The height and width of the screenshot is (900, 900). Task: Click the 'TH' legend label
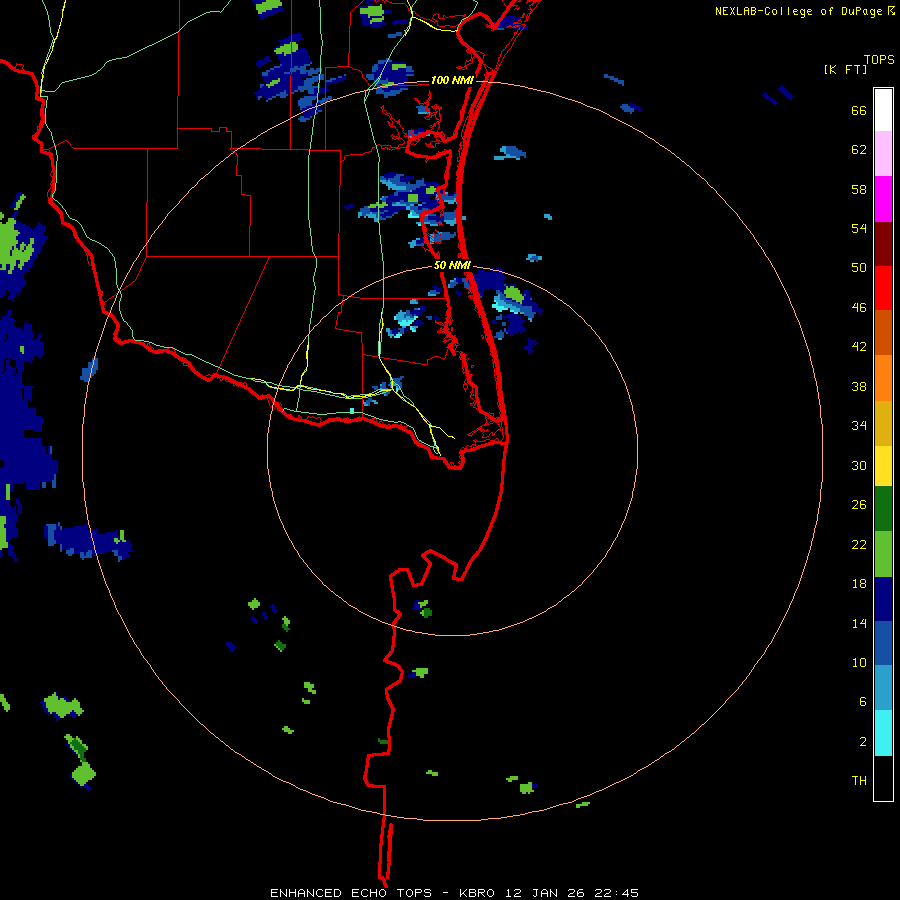pos(859,781)
